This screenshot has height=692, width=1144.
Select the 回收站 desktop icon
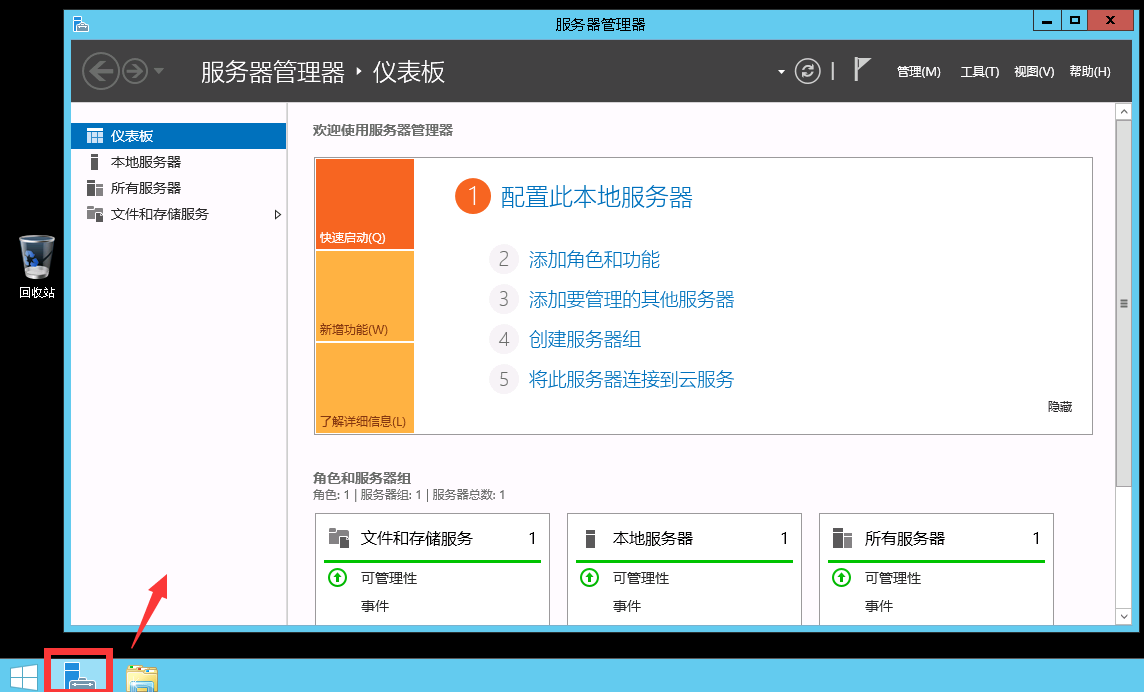[36, 266]
